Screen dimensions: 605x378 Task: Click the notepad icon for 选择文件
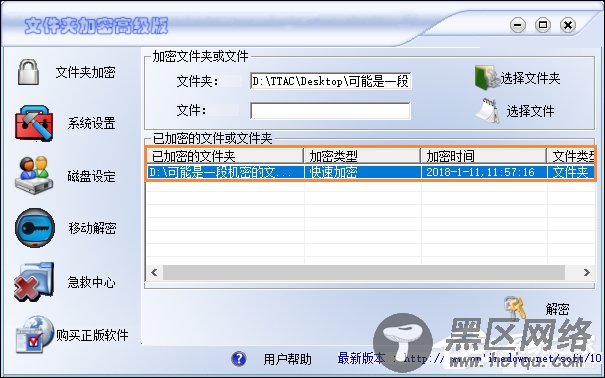click(487, 110)
